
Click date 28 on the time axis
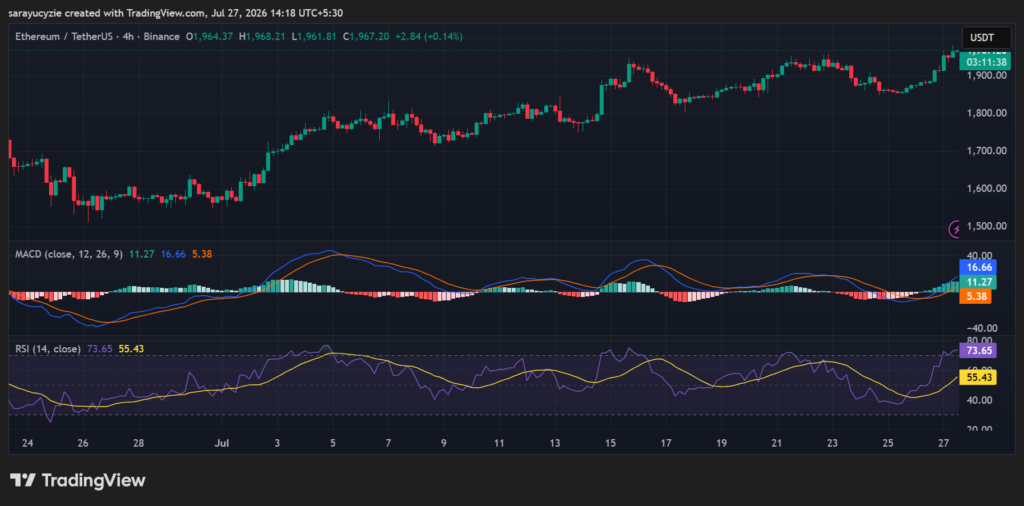coord(138,443)
